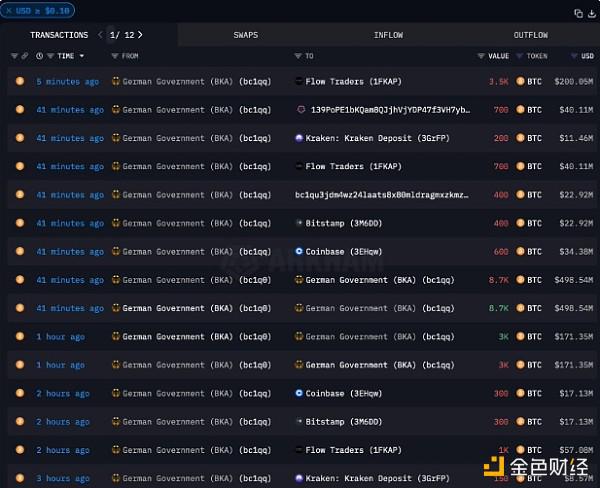Open the TOKEN column filter
This screenshot has width=600, height=488.
pyautogui.click(x=519, y=56)
